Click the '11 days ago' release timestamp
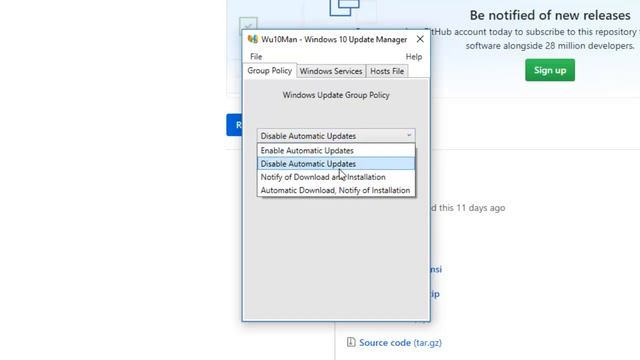This screenshot has width=640, height=360. pyautogui.click(x=480, y=208)
